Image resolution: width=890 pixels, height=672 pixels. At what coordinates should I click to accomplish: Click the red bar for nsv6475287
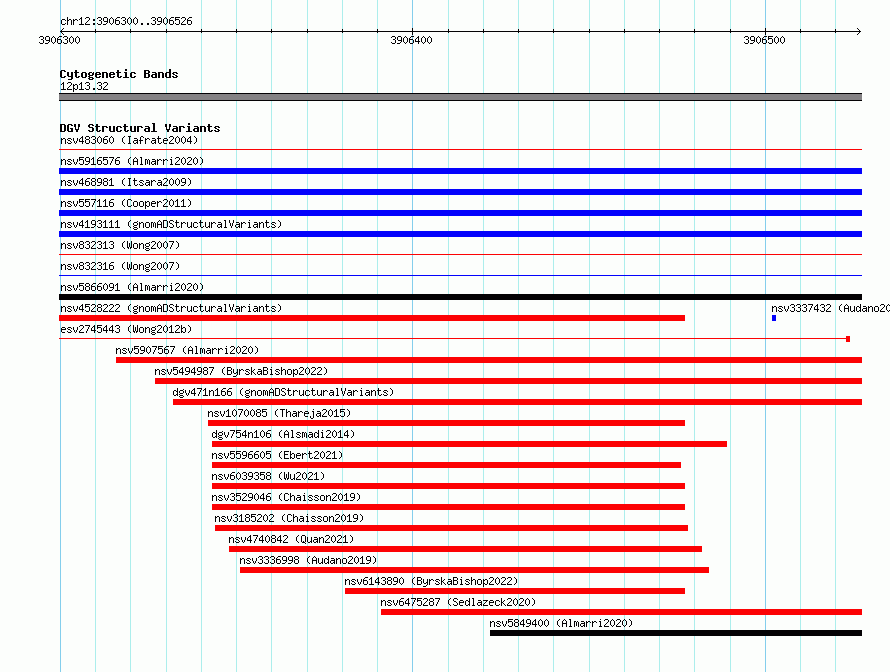pos(622,612)
